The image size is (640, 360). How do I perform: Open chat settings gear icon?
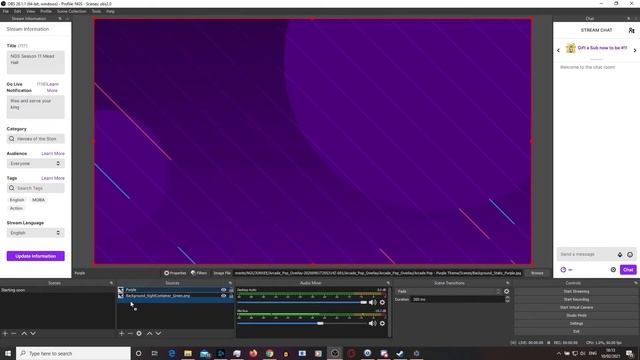613,270
